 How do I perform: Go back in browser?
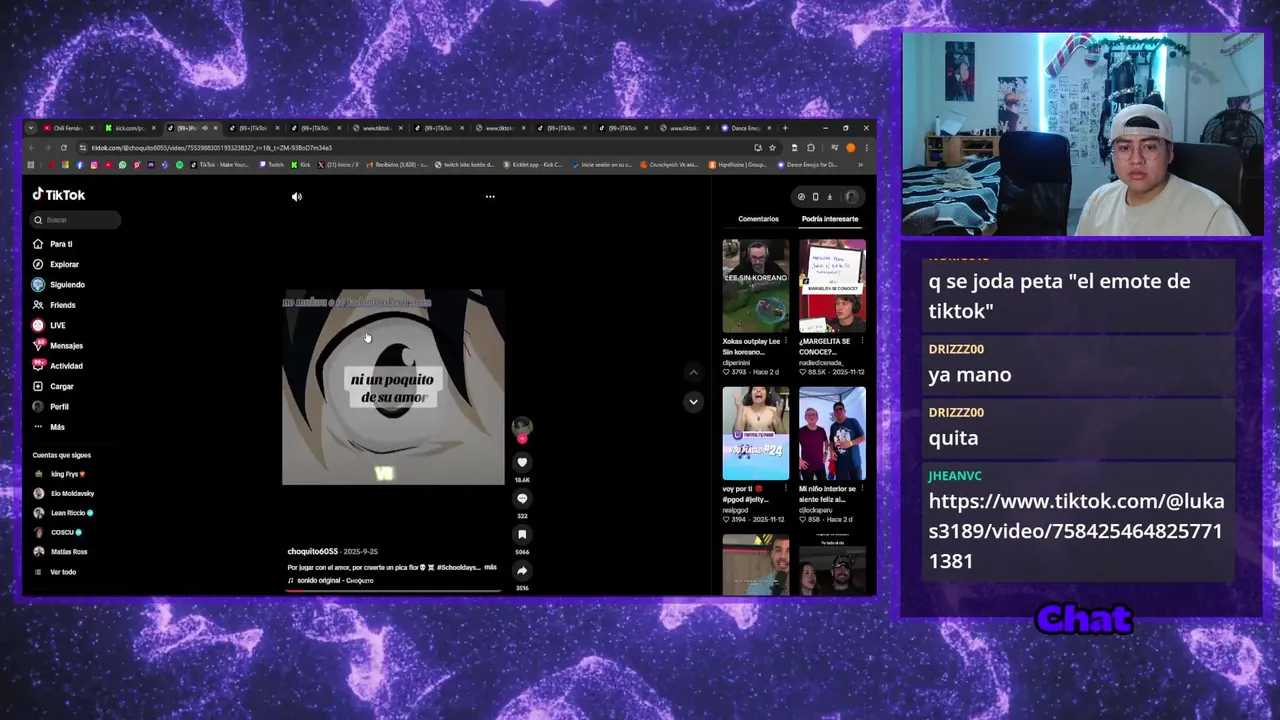click(31, 148)
